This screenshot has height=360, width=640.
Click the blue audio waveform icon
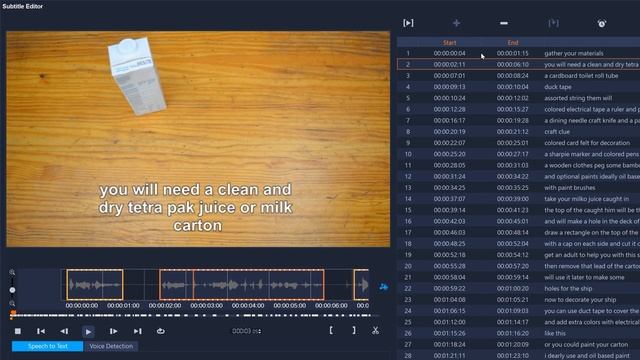point(383,287)
